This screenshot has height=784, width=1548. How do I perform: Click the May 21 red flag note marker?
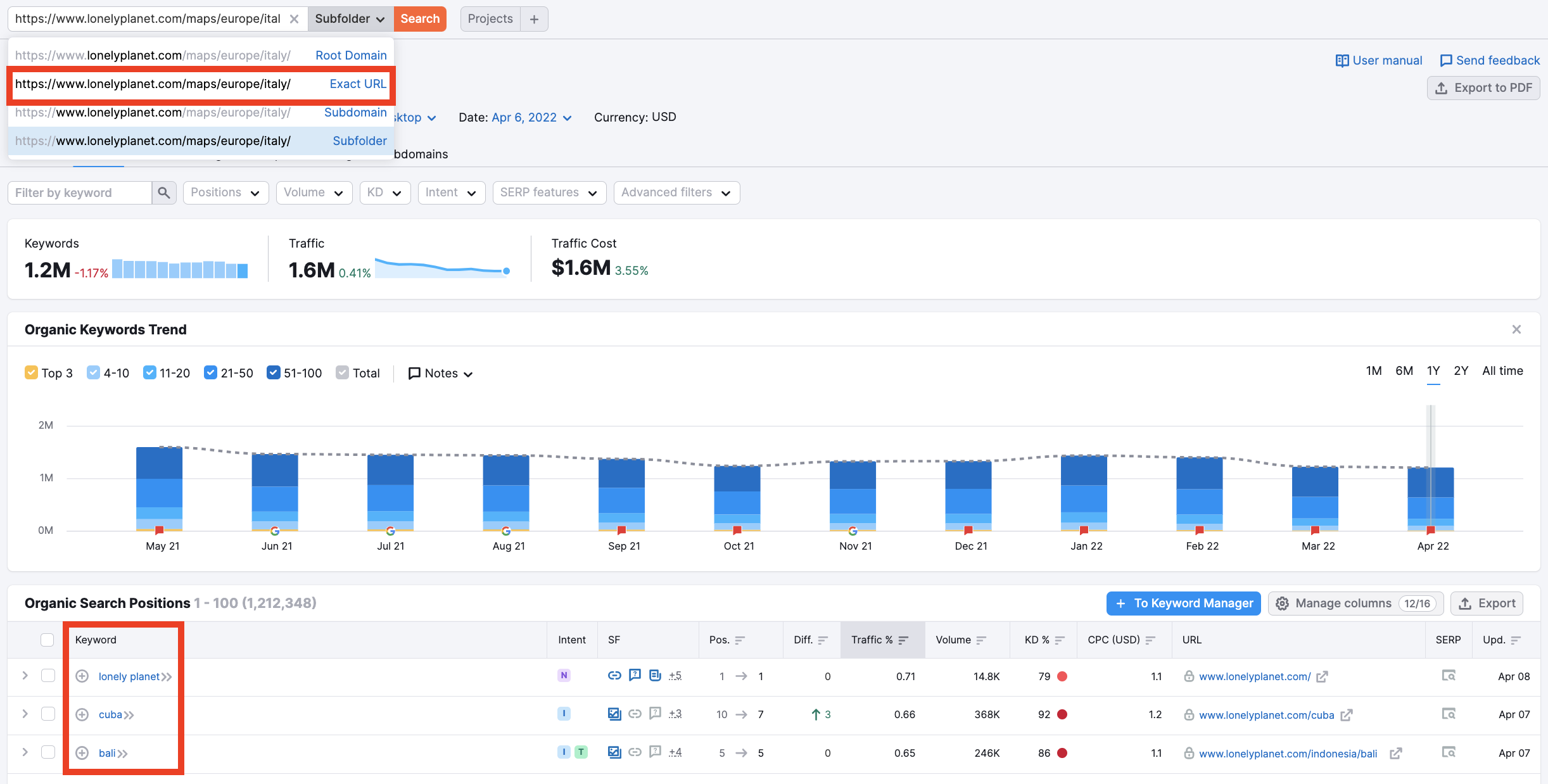(160, 530)
